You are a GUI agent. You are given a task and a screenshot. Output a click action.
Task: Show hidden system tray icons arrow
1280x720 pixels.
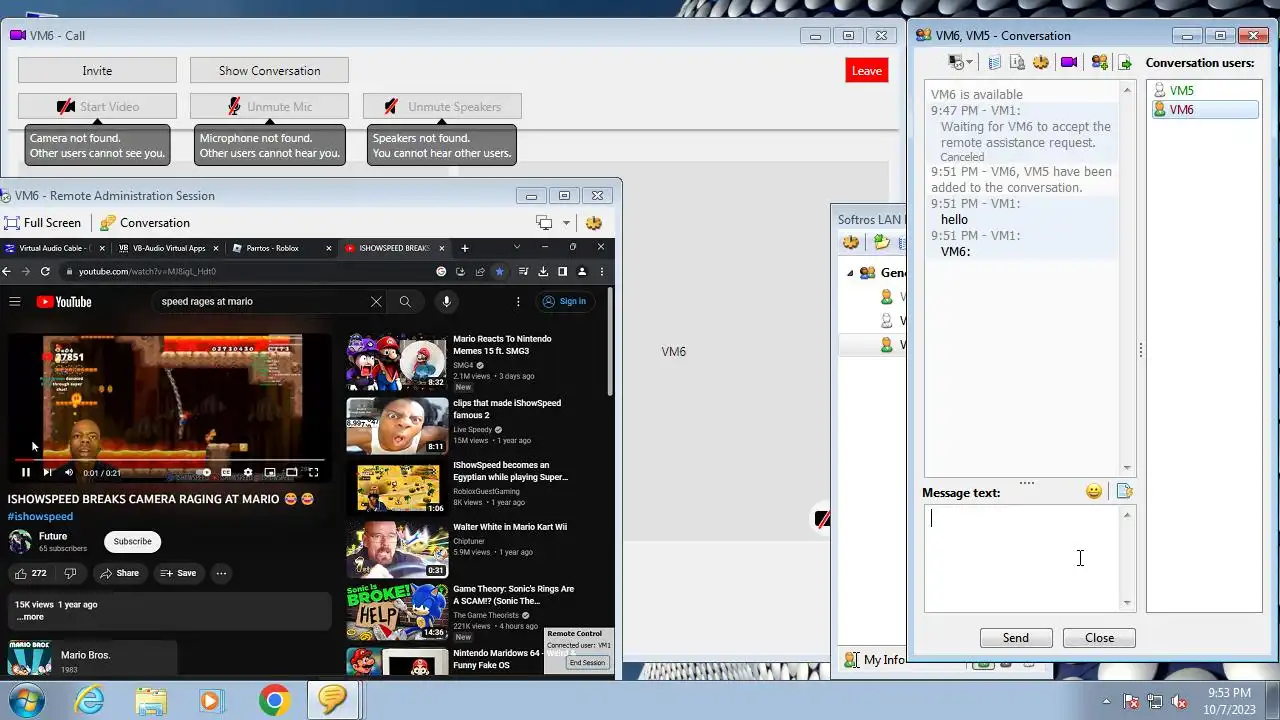(x=1106, y=701)
